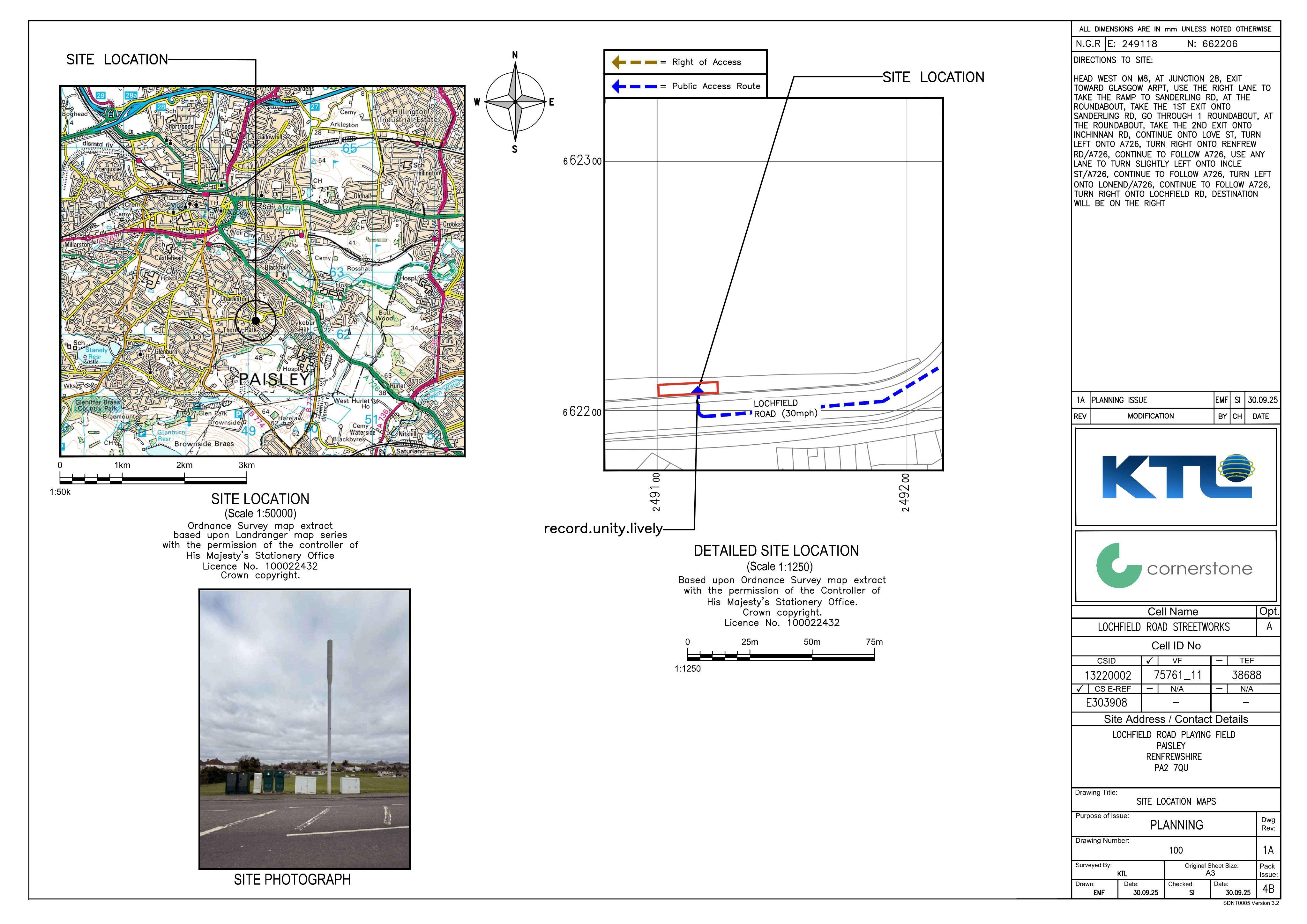
Task: Click the ticked VF checkbox
Action: (x=1149, y=661)
